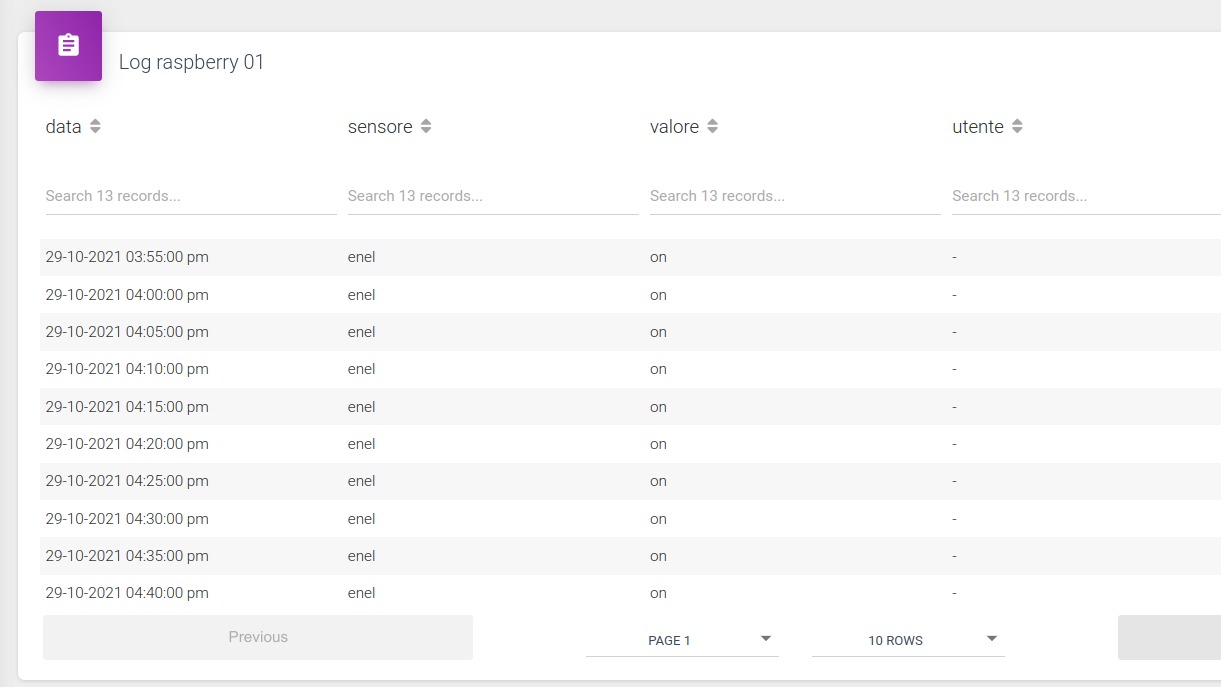Click enel in the 04:10:00 pm row
Screen dimensions: 1221x687
(361, 369)
